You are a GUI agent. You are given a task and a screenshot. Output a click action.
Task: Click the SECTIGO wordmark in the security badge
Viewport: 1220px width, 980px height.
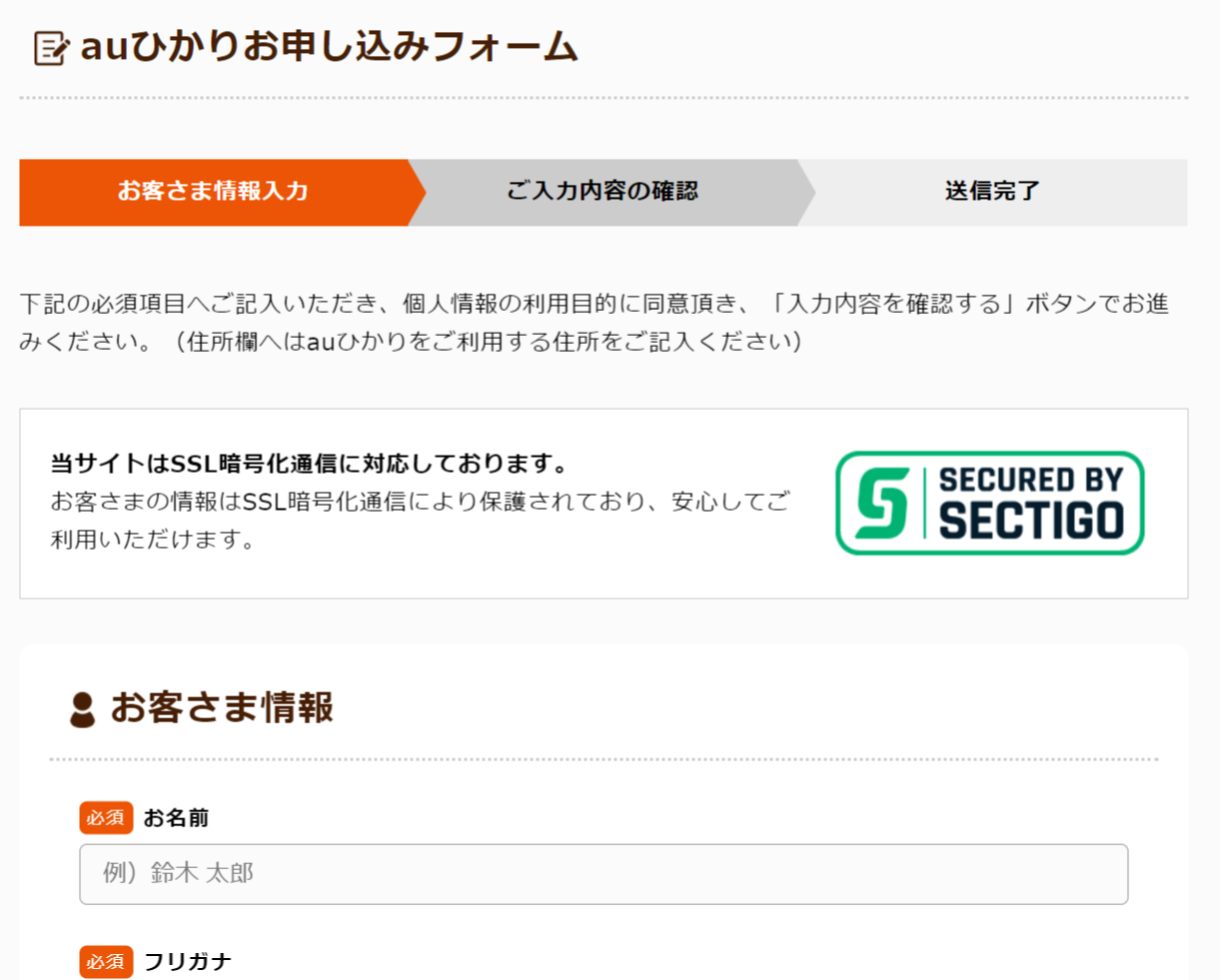pyautogui.click(x=1031, y=521)
